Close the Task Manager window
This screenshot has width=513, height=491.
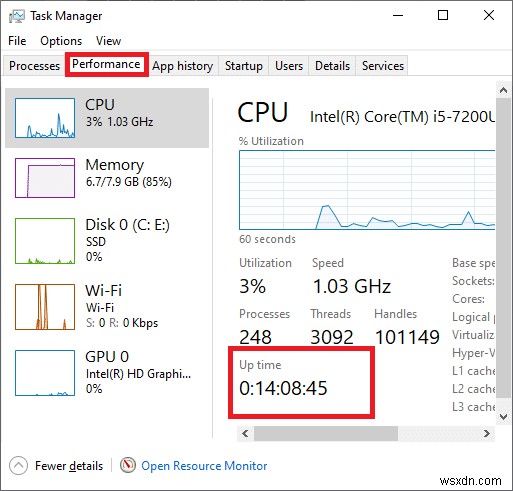pyautogui.click(x=489, y=15)
